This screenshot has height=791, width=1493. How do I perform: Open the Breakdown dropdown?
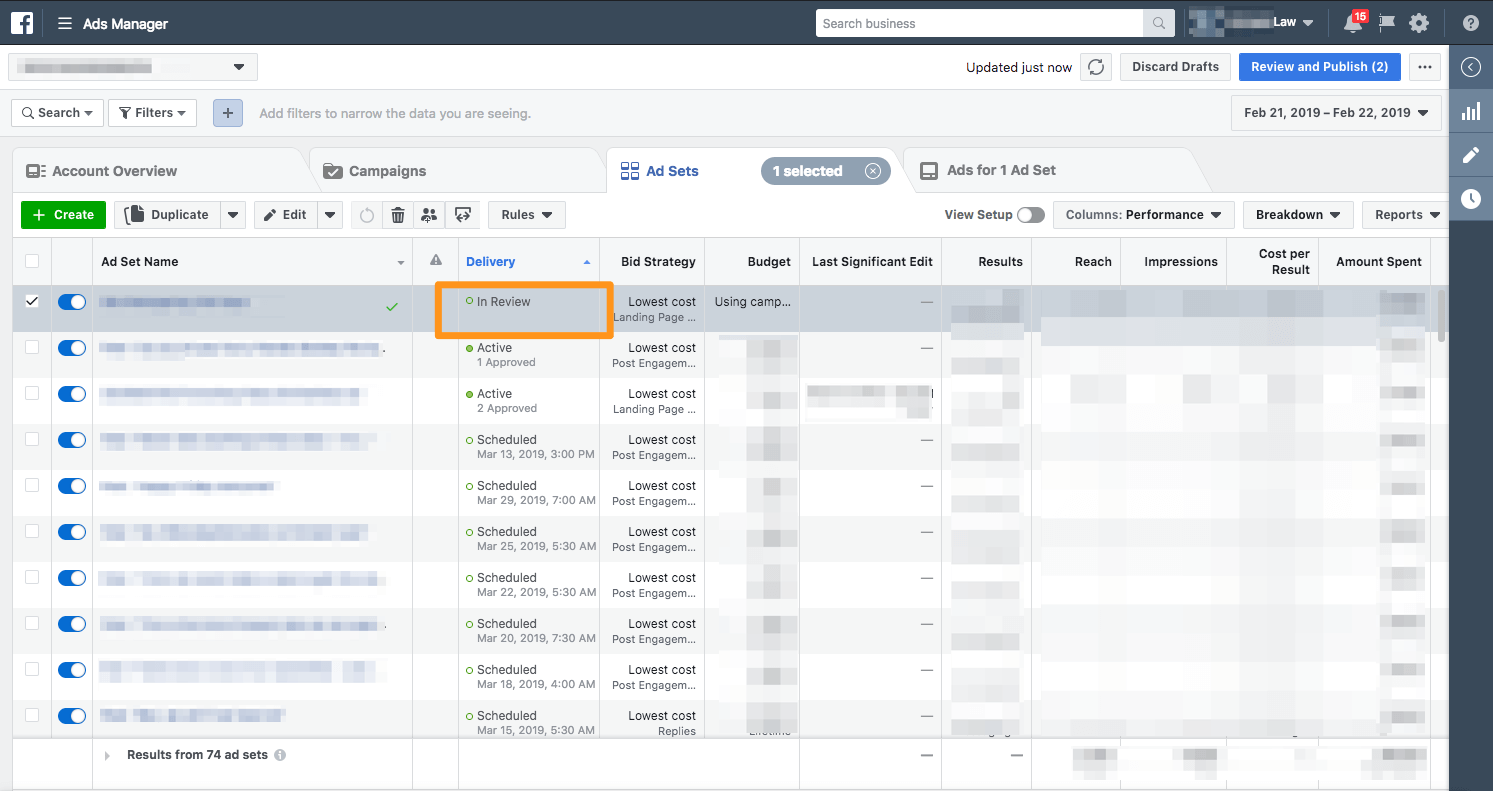click(1298, 215)
